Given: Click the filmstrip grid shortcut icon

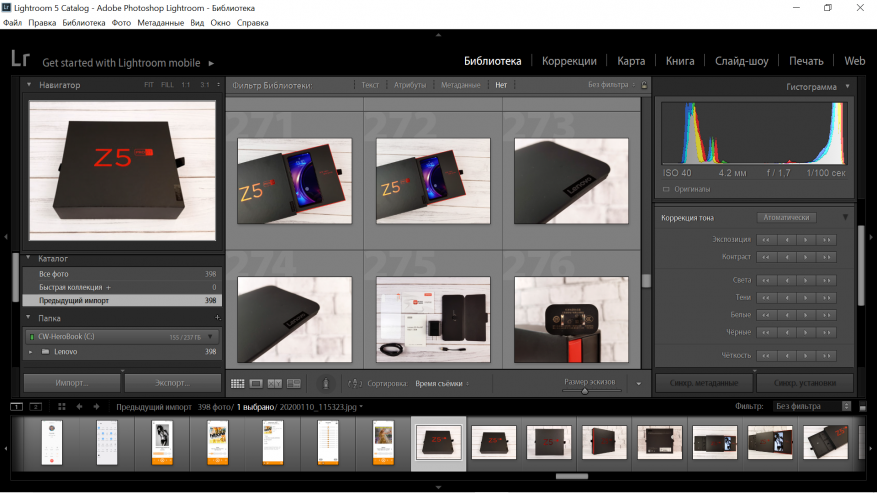Looking at the screenshot, I should point(61,407).
